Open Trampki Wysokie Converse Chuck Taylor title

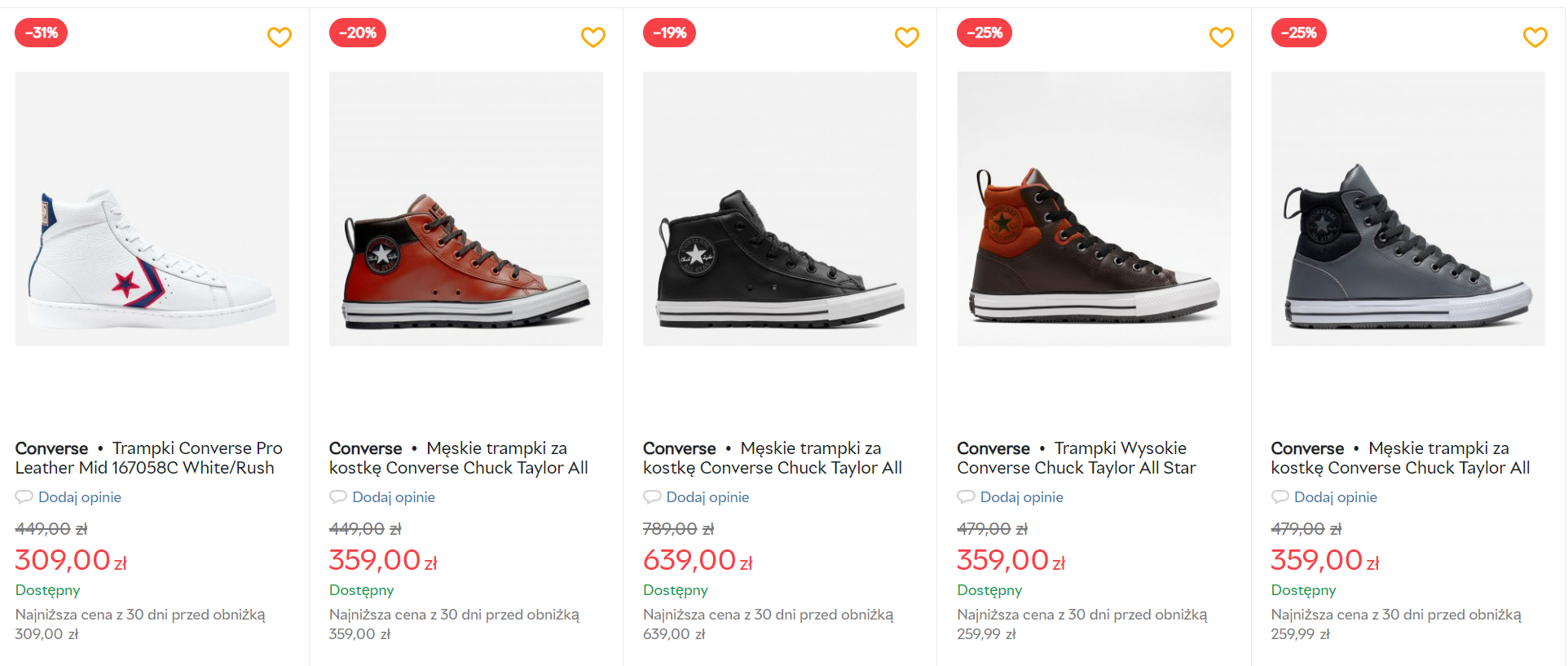click(1076, 458)
